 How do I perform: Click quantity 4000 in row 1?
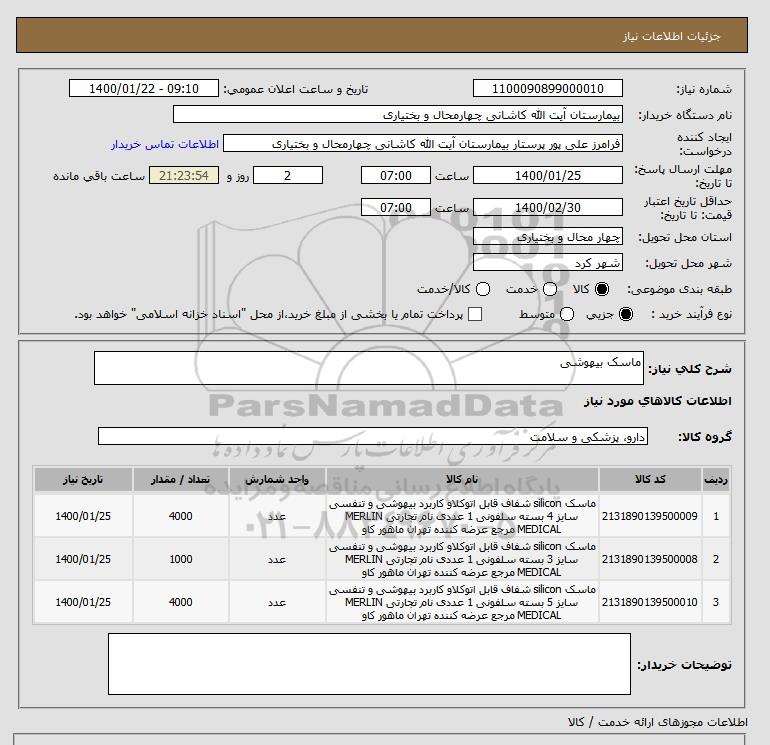(181, 516)
